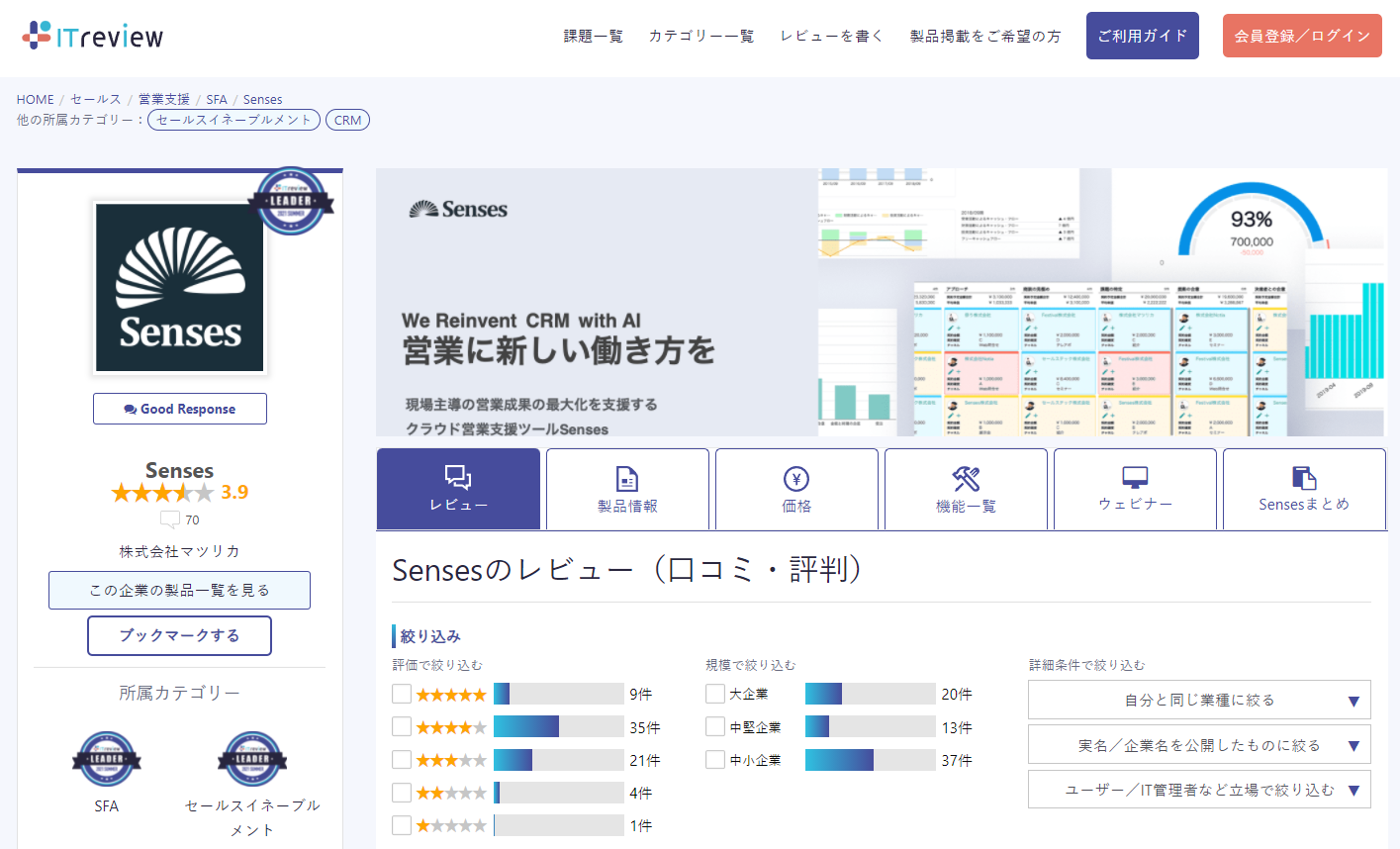Click the Leader badge on Senses logo
The width and height of the screenshot is (1400, 849).
click(x=291, y=201)
